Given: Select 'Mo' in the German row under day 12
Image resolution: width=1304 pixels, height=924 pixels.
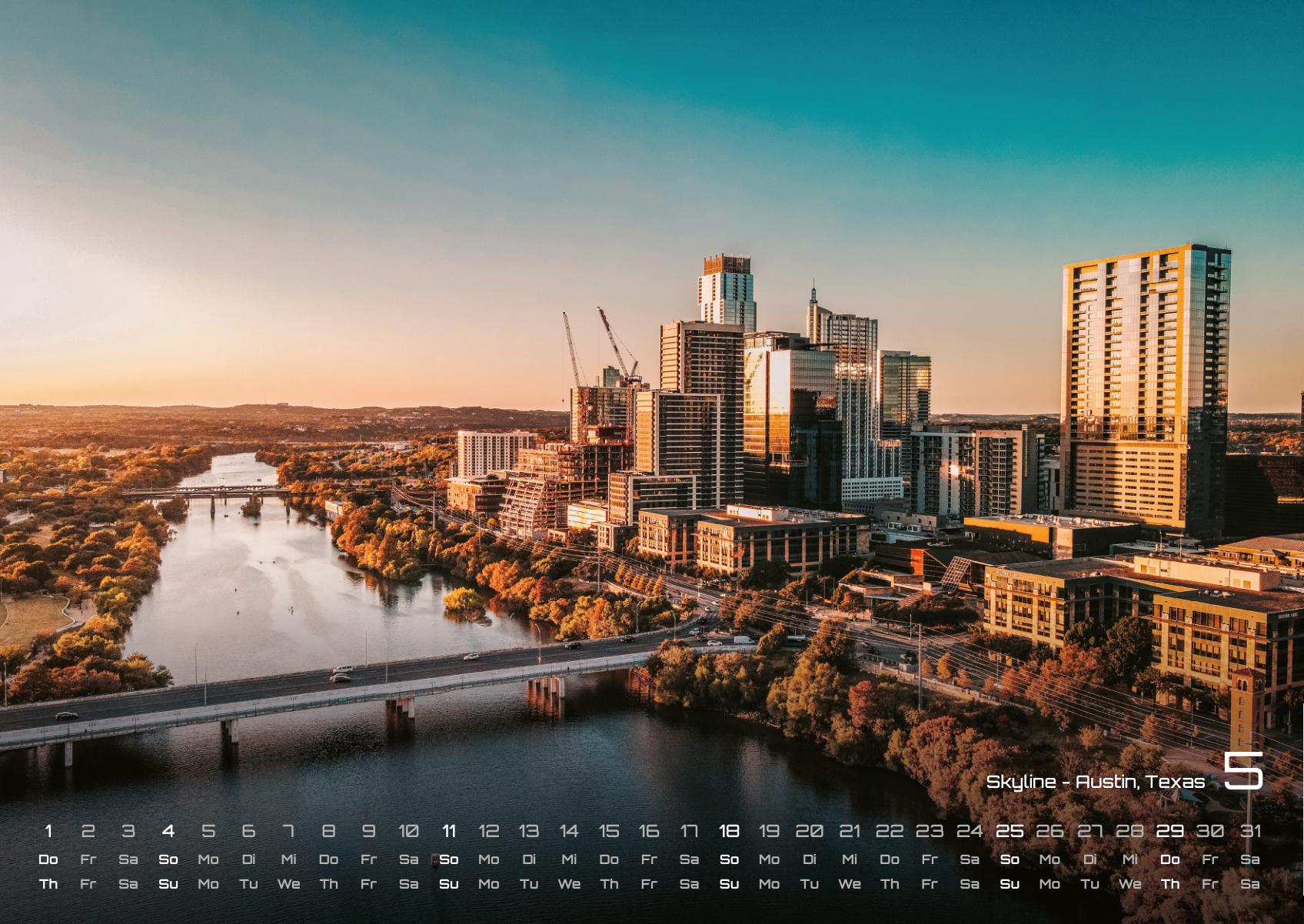Looking at the screenshot, I should 489,859.
